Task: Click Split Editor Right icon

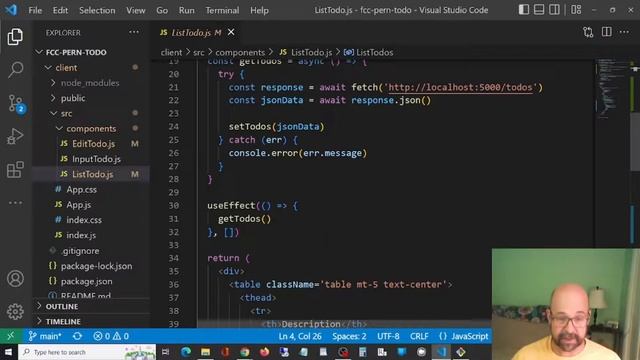Action: (x=607, y=32)
